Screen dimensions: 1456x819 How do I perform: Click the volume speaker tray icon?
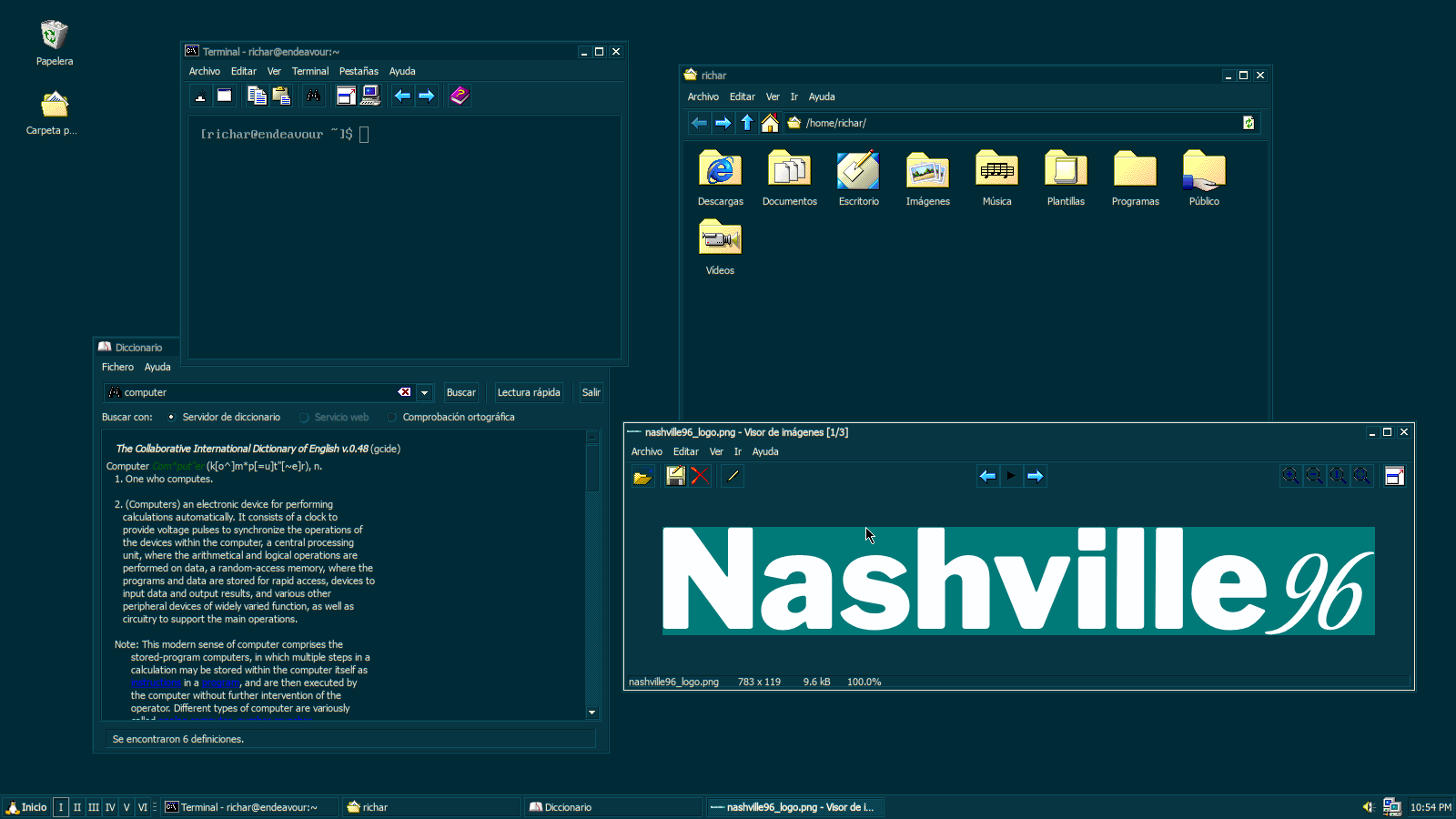[1368, 807]
